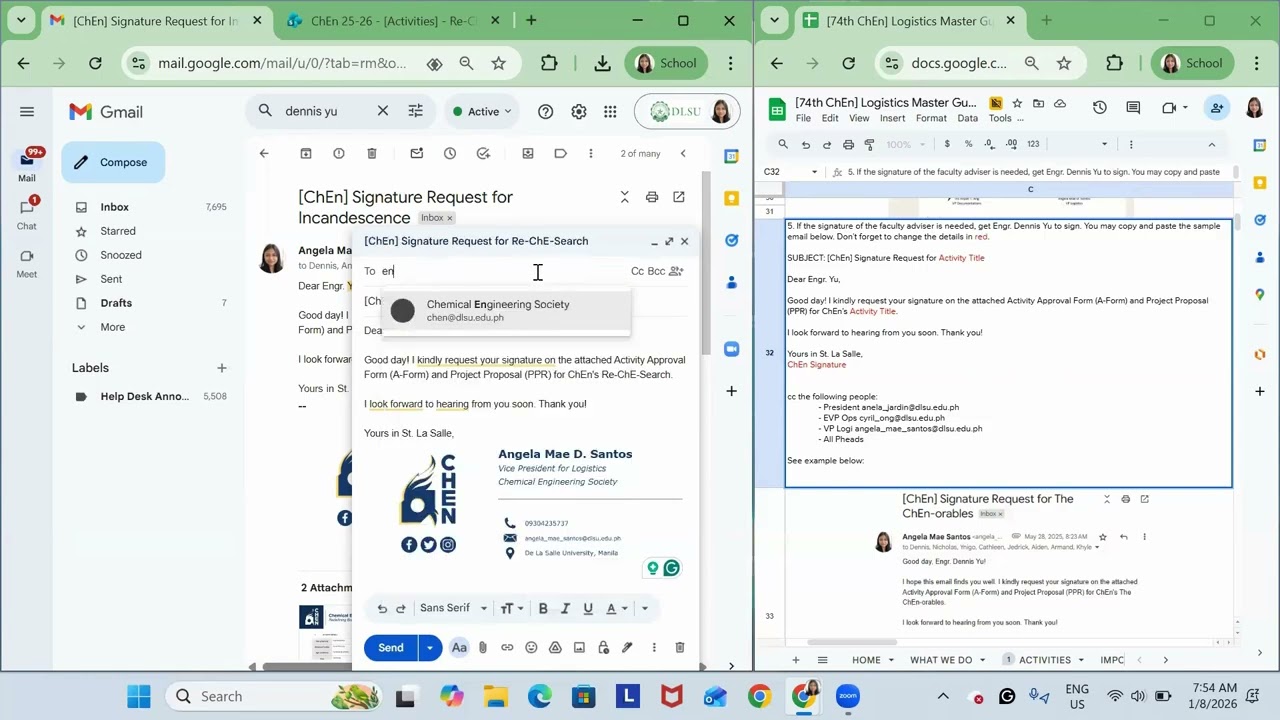Insert link in compose window

click(x=507, y=648)
